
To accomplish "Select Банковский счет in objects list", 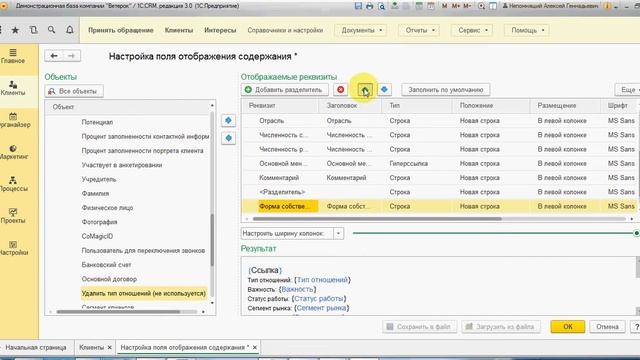I will 107,264.
